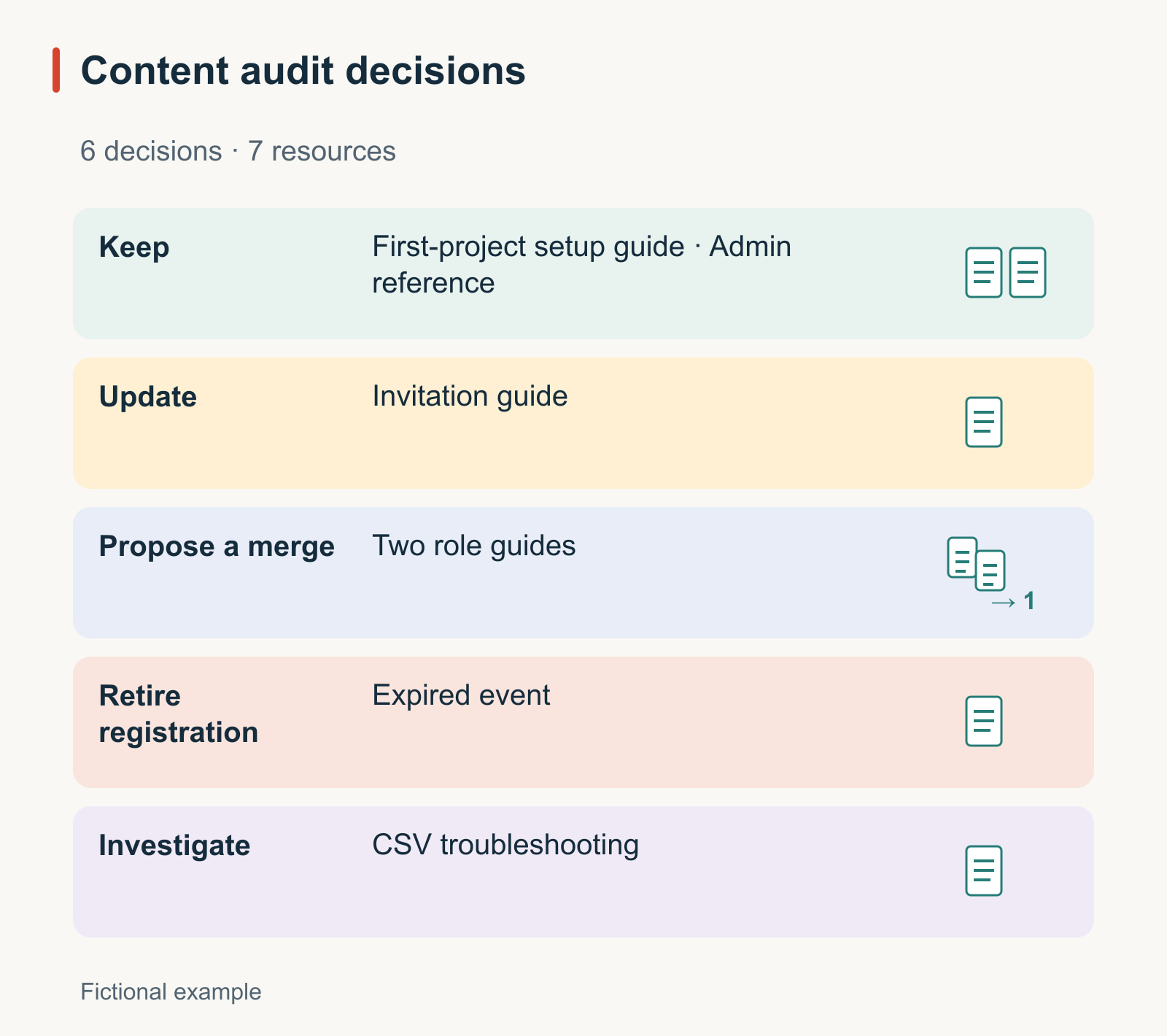
Task: Select the "Expired event" text
Action: tap(461, 695)
